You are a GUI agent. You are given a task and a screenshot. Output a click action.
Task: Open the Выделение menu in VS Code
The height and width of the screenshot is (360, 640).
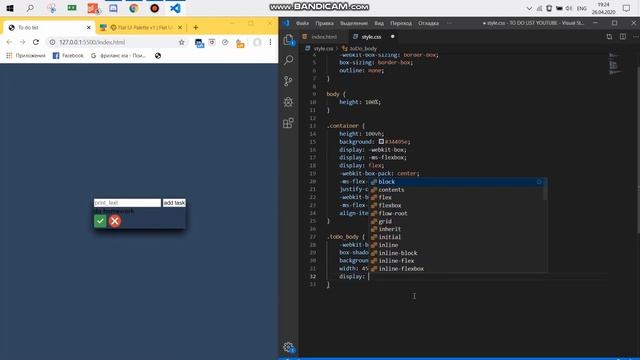(x=354, y=23)
